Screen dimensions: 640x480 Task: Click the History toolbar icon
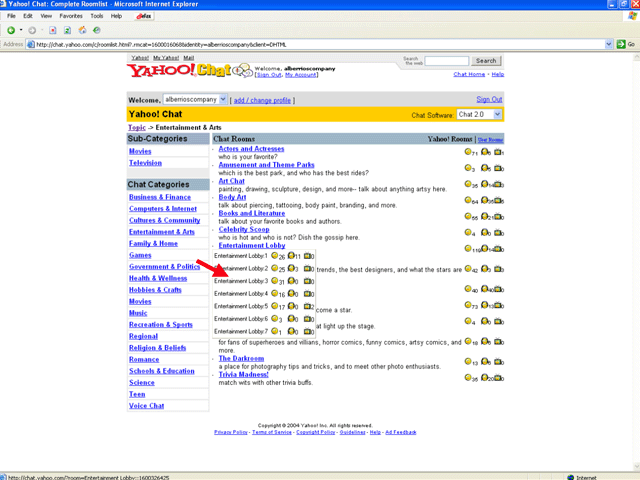pyautogui.click(x=97, y=30)
